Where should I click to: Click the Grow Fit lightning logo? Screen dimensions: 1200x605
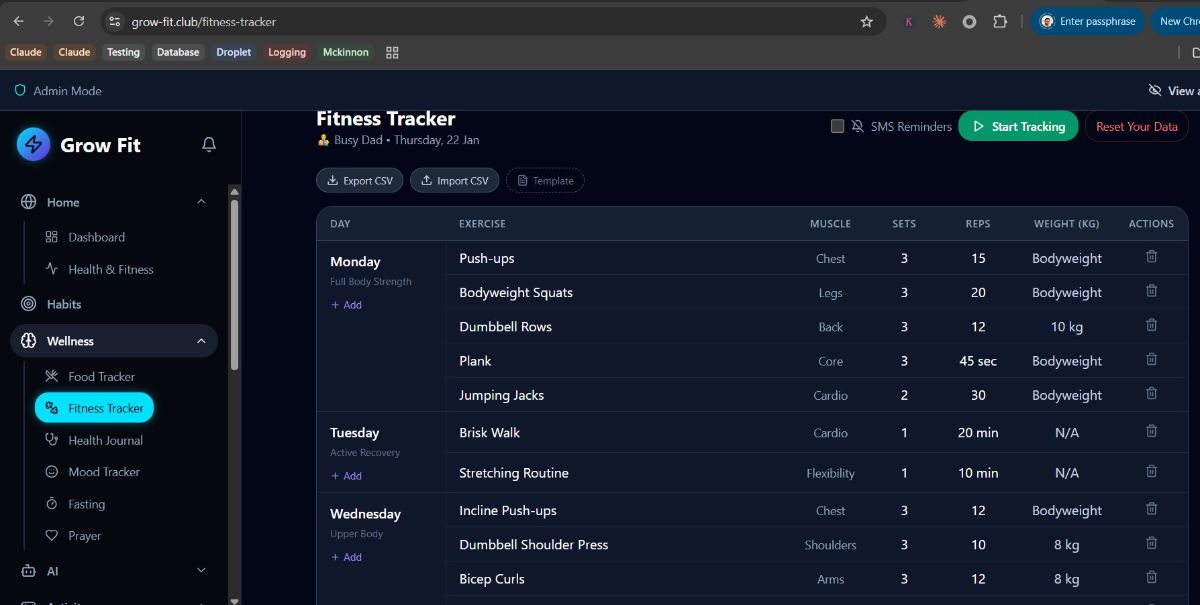33,145
